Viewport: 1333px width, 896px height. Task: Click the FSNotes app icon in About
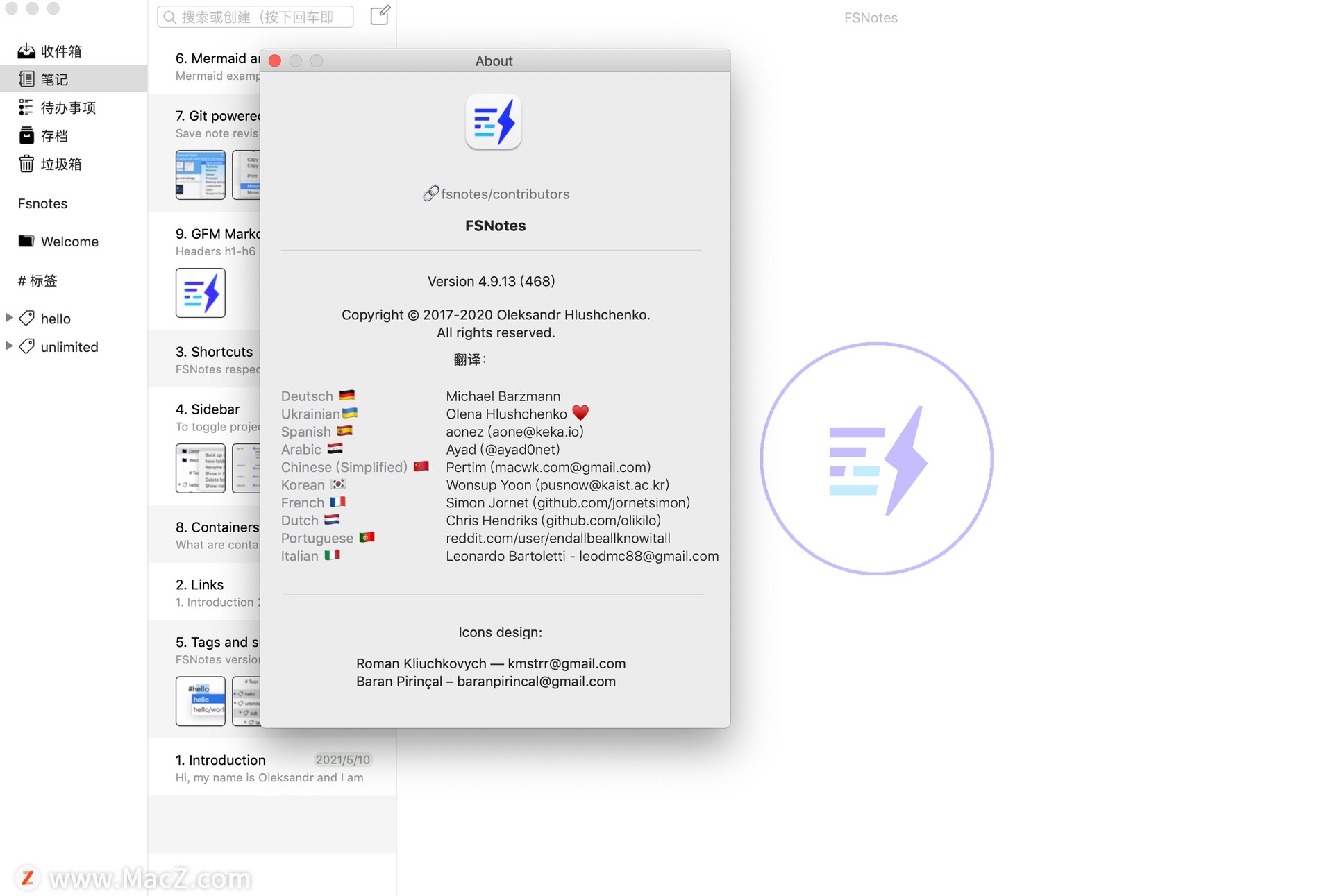pos(494,122)
